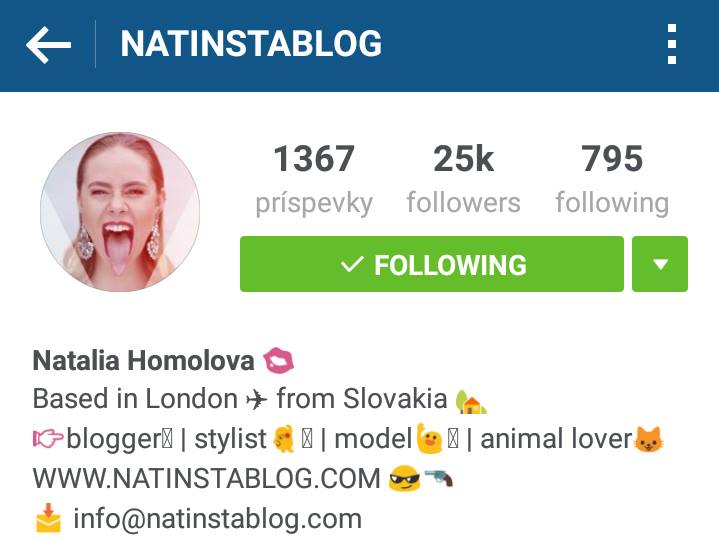
Task: Open the three-dot overflow menu
Action: coord(672,44)
